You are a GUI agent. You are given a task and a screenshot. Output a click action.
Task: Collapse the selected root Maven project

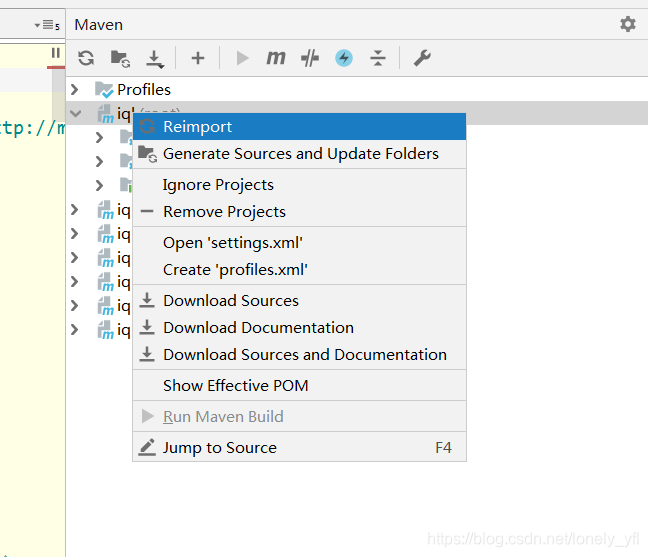pyautogui.click(x=76, y=113)
